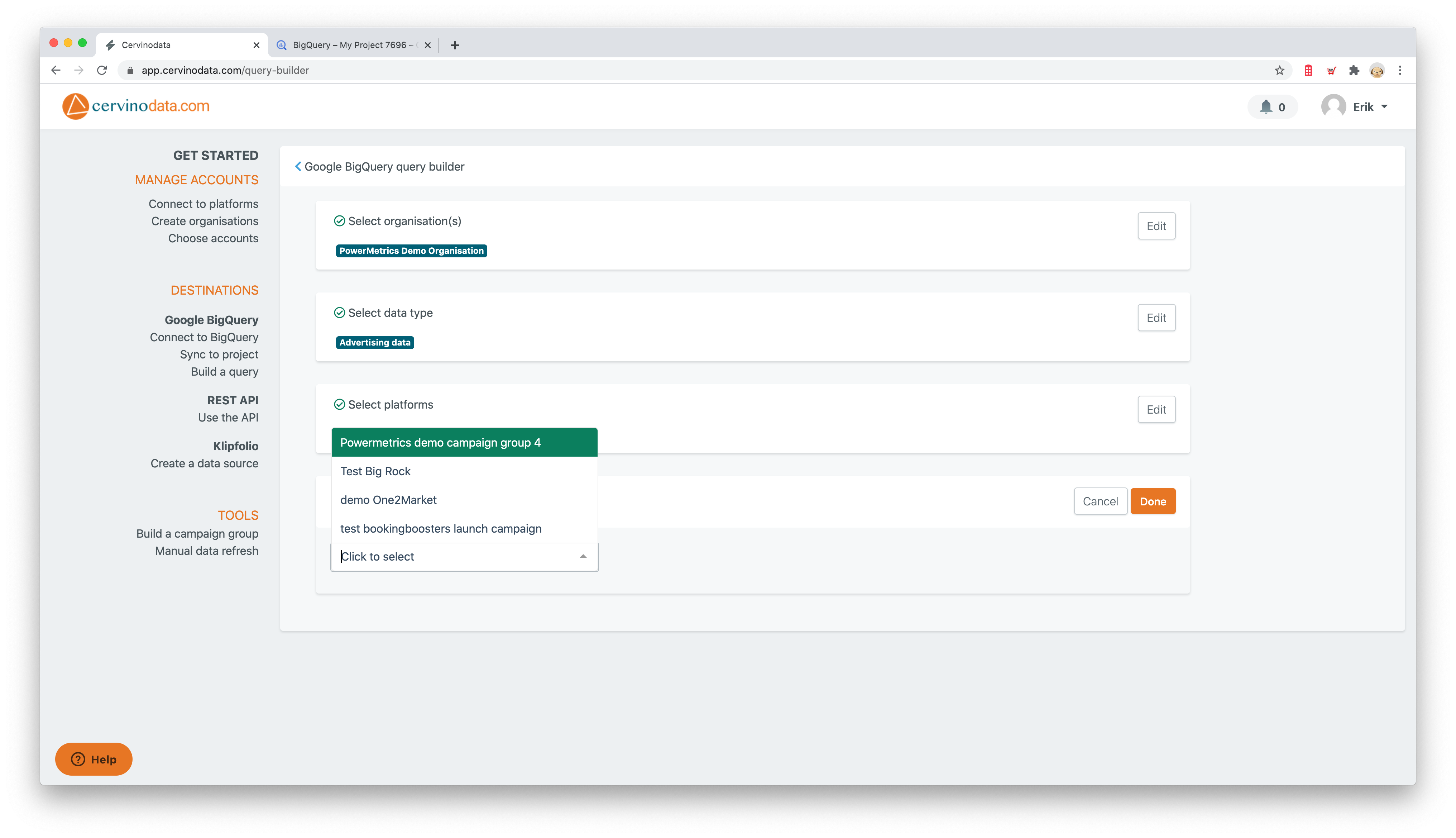Open the extensions puzzle icon
1456x838 pixels.
(1354, 70)
